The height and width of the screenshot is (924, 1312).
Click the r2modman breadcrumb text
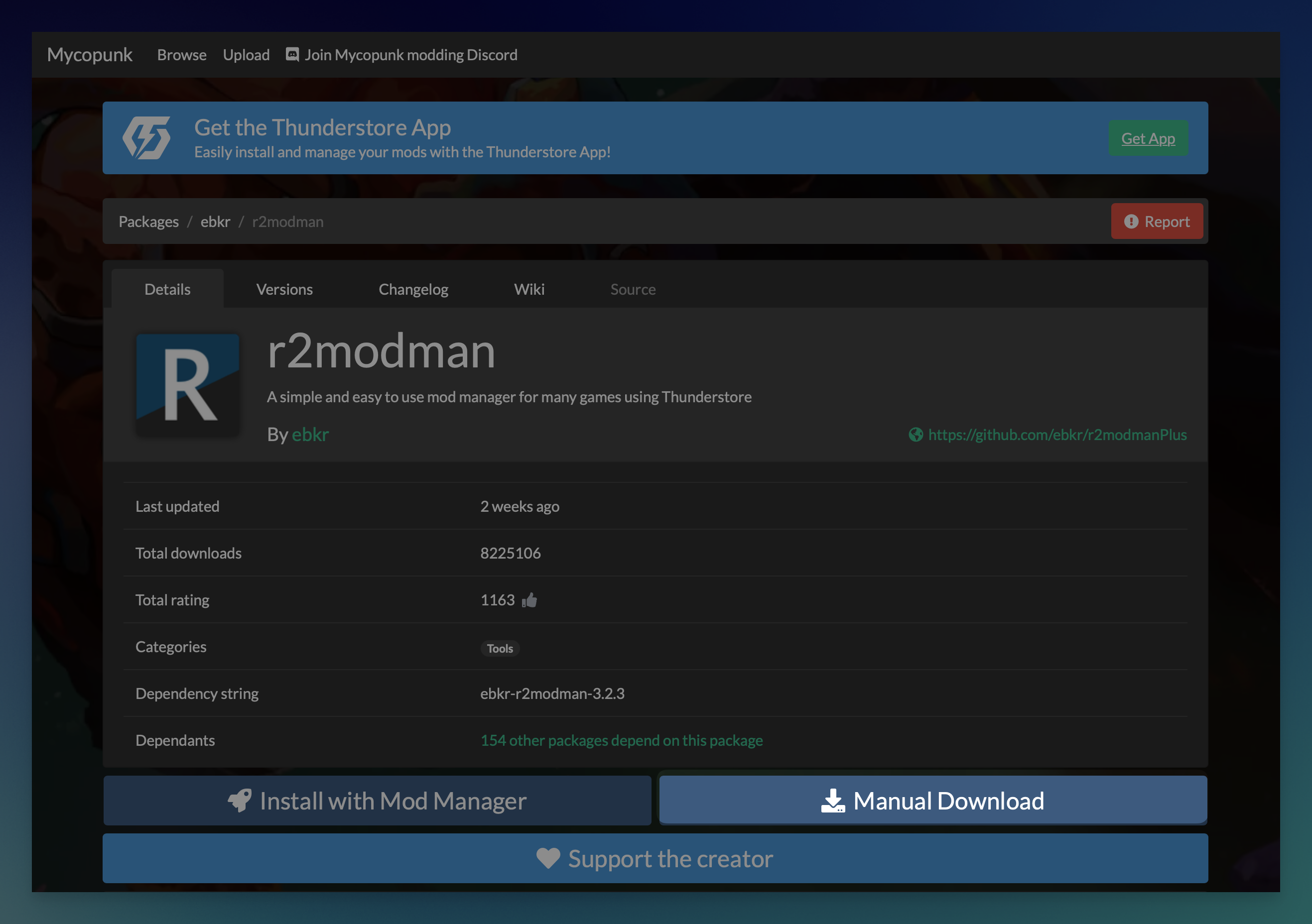[288, 222]
